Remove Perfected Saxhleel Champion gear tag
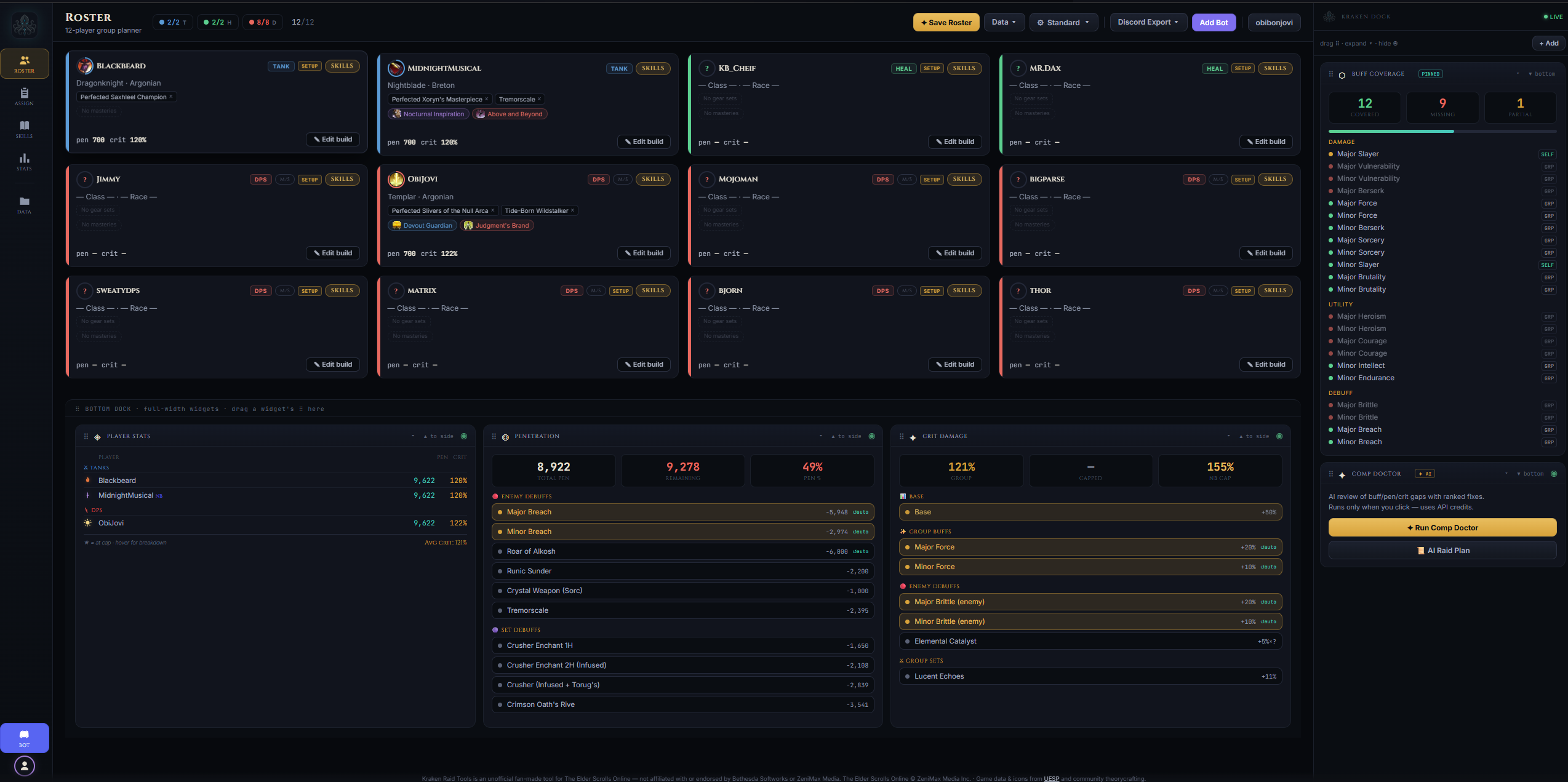1568x782 pixels. (x=171, y=97)
